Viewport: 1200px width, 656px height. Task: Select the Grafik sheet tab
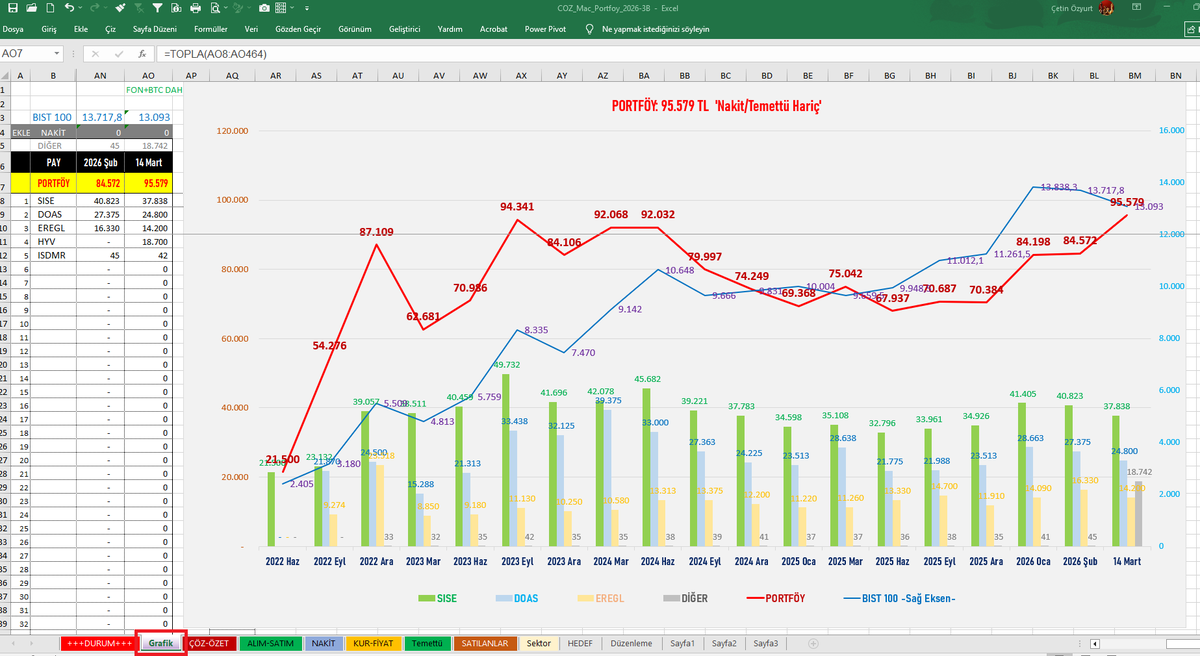click(161, 644)
